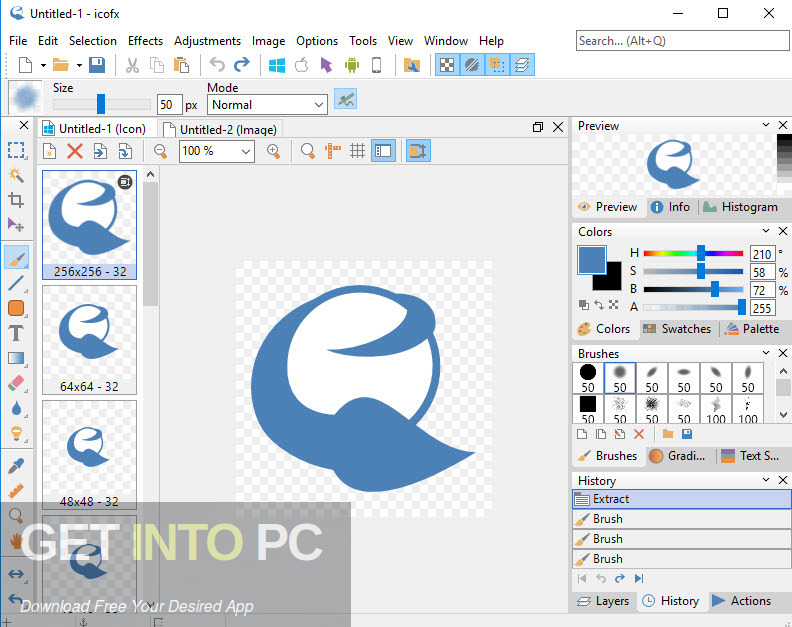Image resolution: width=792 pixels, height=627 pixels.
Task: Switch to the Swatches tab
Action: click(x=677, y=329)
